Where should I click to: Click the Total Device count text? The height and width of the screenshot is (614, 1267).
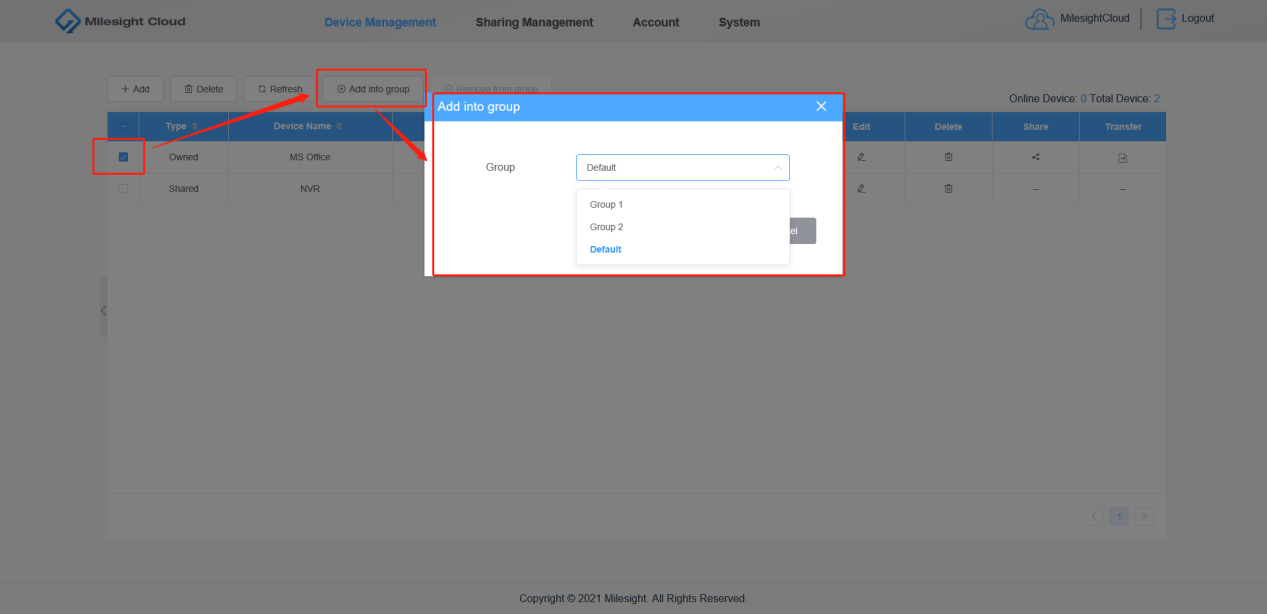pyautogui.click(x=1125, y=98)
